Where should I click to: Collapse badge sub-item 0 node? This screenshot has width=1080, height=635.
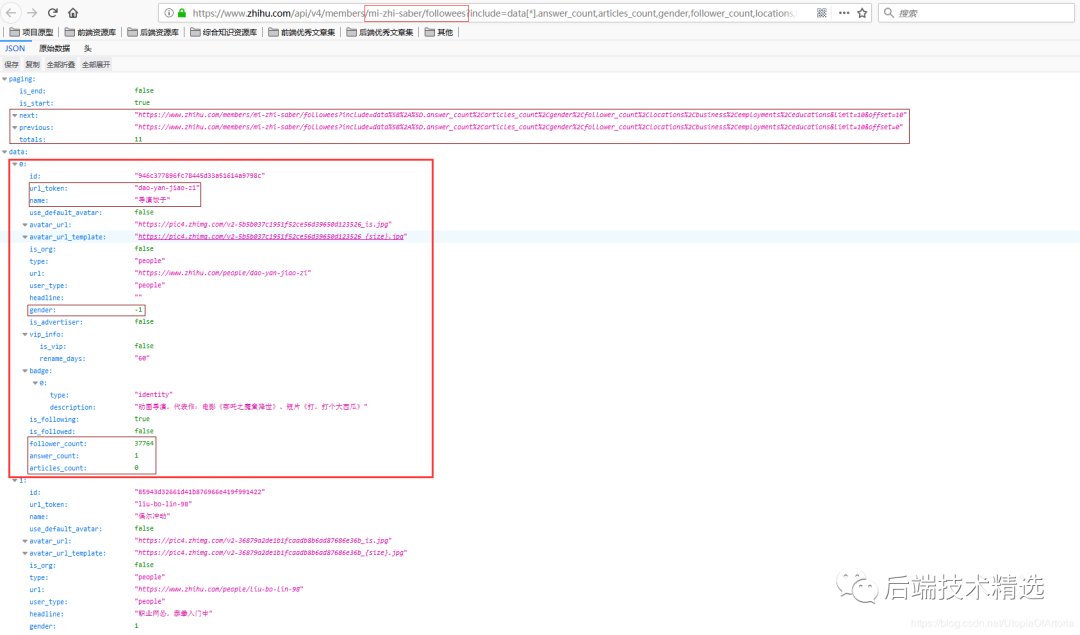click(35, 383)
